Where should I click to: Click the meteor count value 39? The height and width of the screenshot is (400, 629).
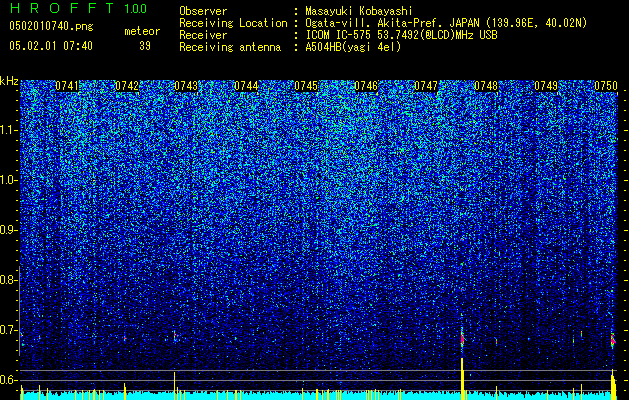(145, 46)
